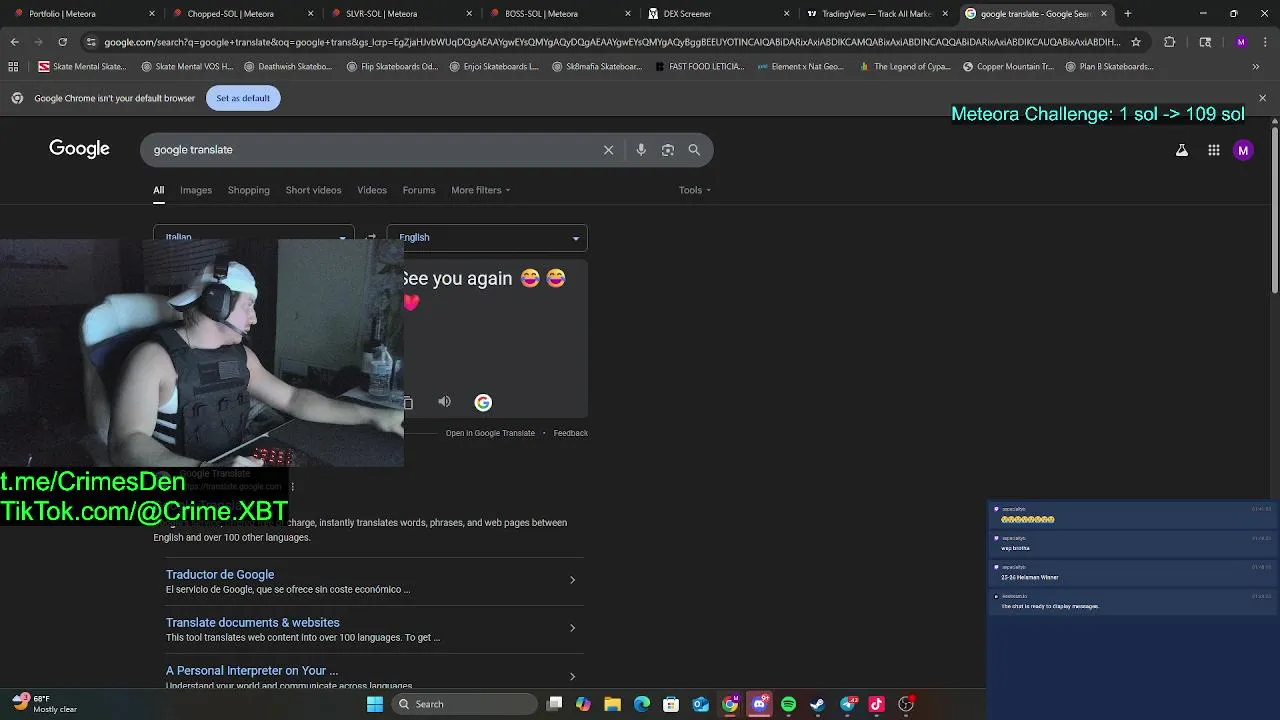Expand Translate documents & websites chevron
Image resolution: width=1280 pixels, height=720 pixels.
coord(572,628)
